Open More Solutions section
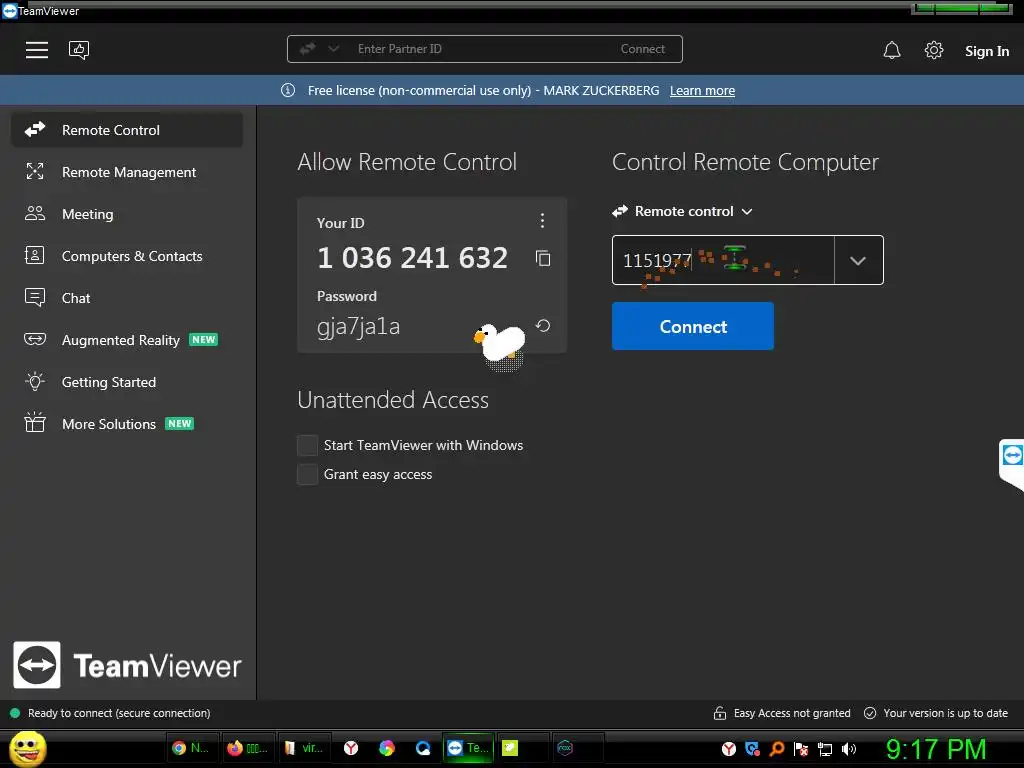Image resolution: width=1024 pixels, height=768 pixels. 127,424
